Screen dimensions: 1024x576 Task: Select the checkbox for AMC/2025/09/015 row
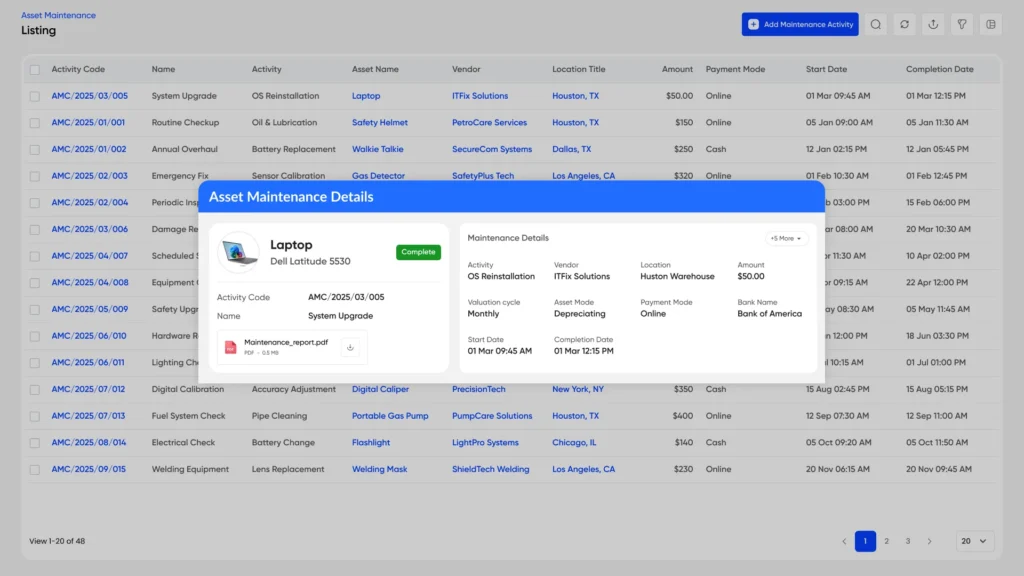coord(35,469)
